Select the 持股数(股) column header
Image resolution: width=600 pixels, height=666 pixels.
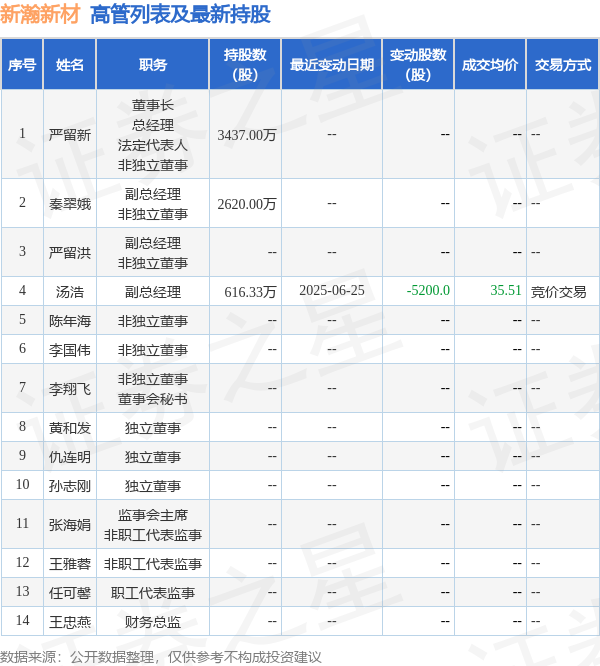245,65
